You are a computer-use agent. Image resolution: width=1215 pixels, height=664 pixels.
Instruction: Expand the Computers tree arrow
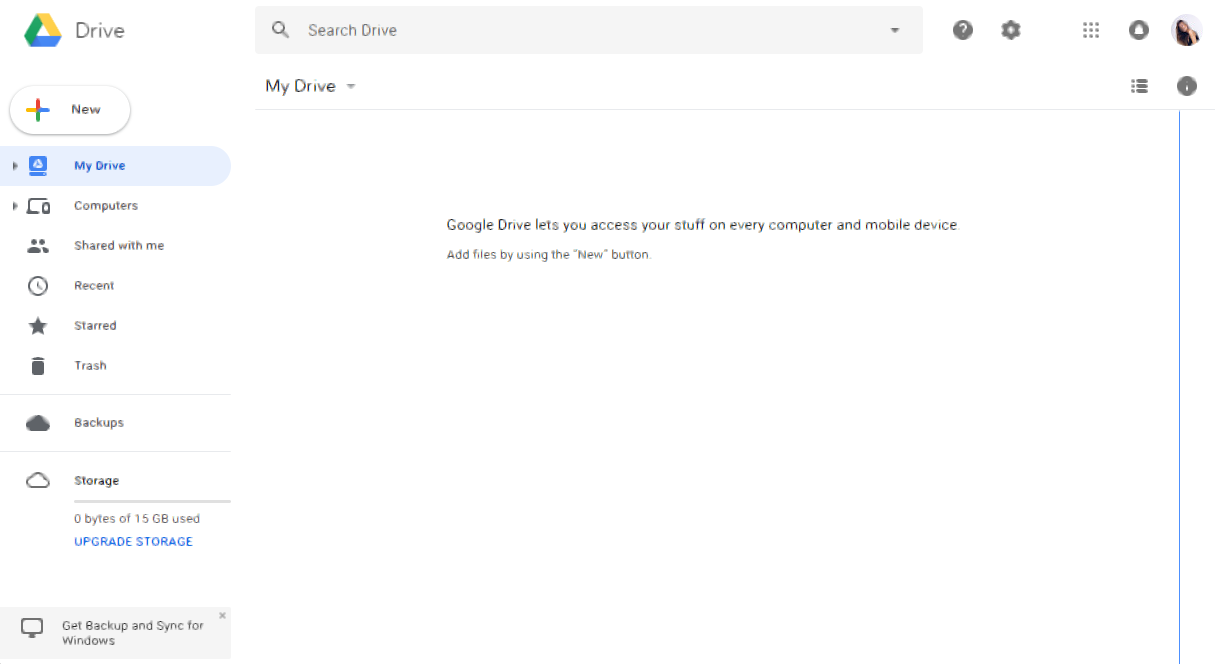(15, 206)
